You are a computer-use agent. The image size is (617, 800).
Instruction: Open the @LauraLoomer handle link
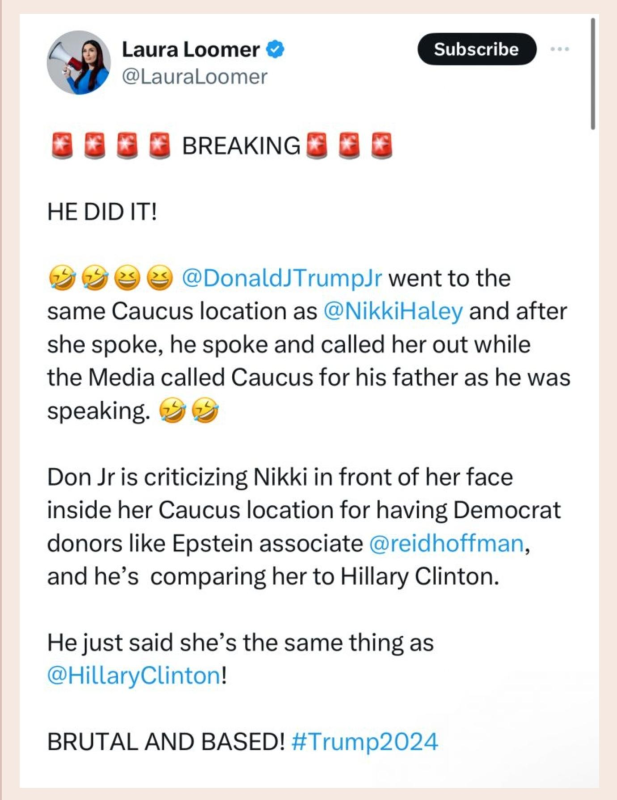click(194, 75)
